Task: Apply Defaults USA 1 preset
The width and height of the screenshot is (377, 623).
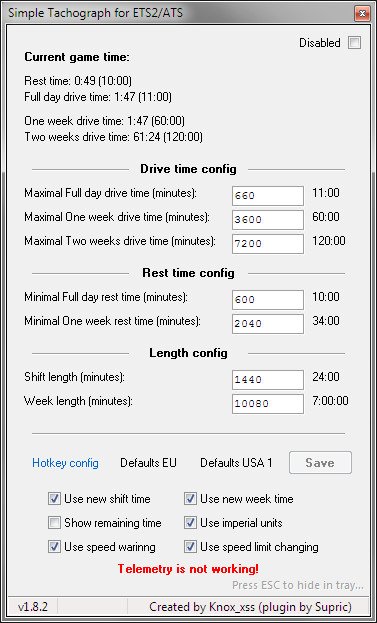Action: tap(236, 463)
